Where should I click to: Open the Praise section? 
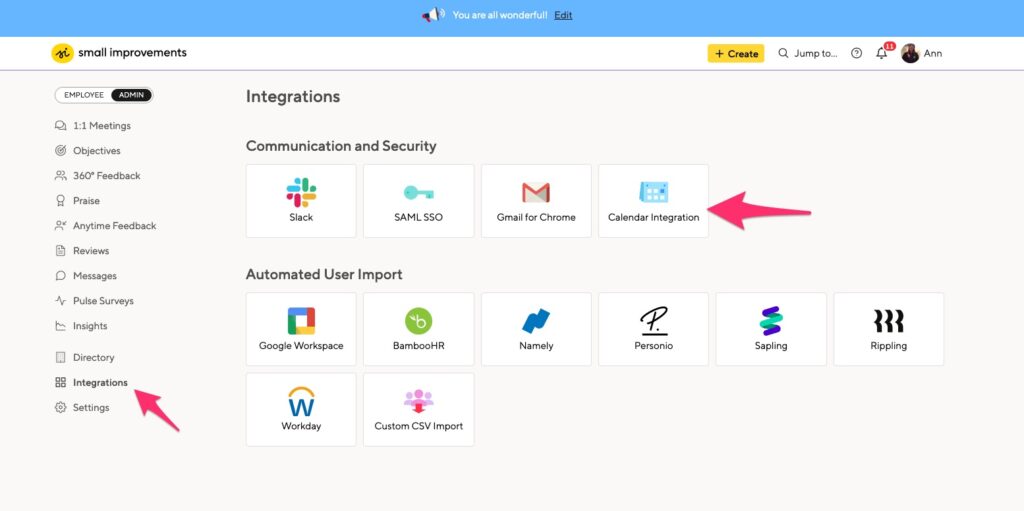coord(86,201)
